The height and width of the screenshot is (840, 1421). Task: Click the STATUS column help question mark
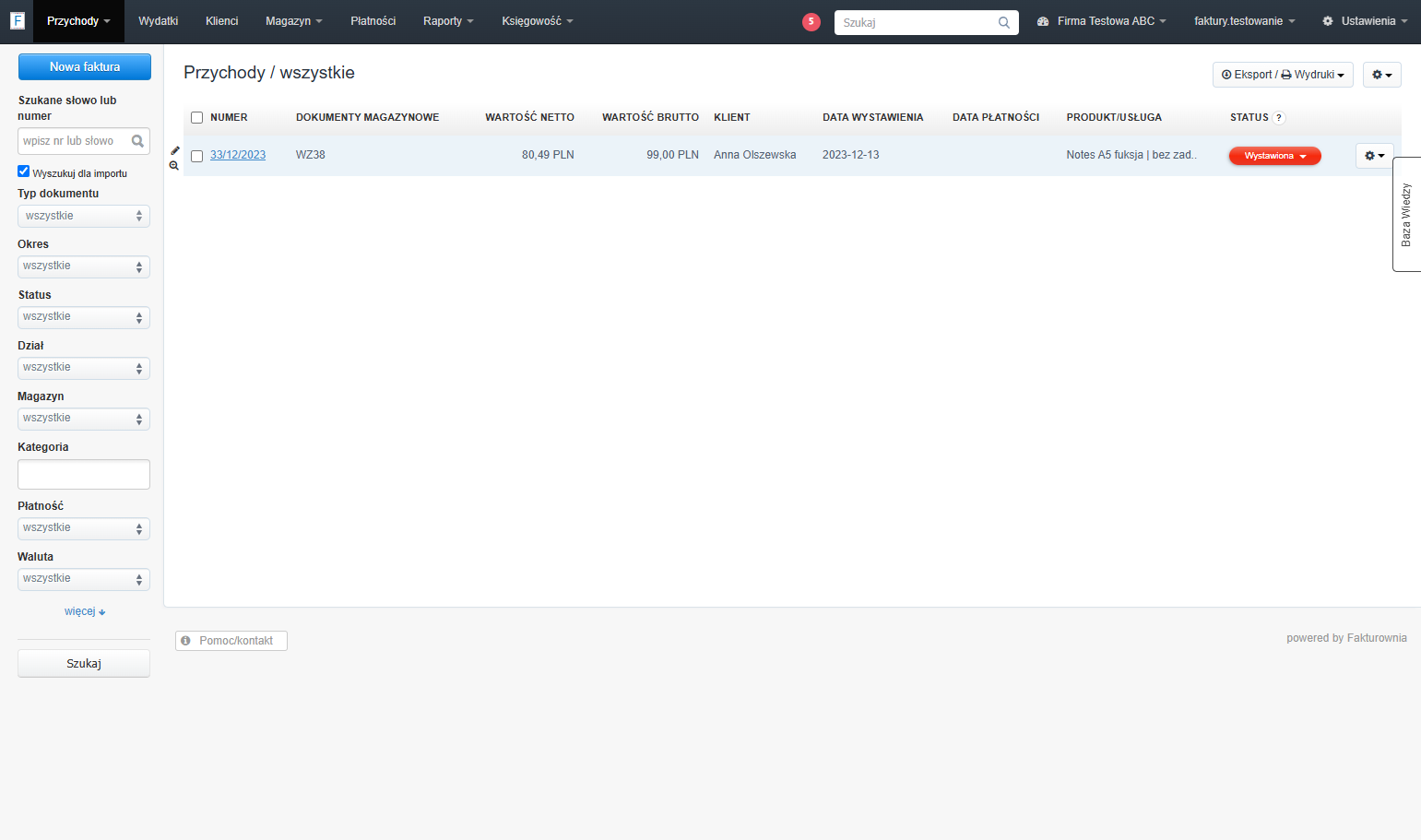pyautogui.click(x=1279, y=118)
